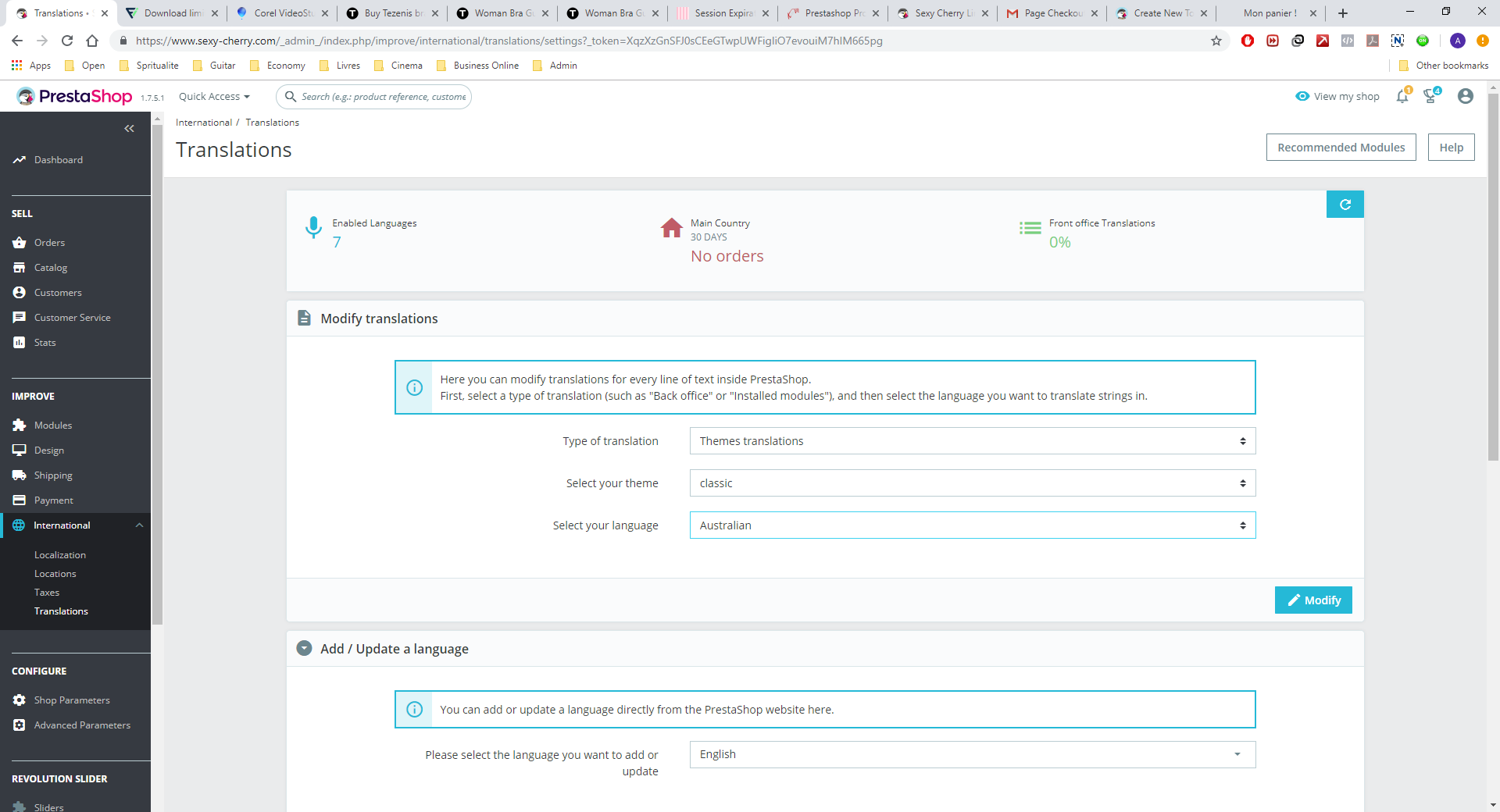Viewport: 1500px width, 812px height.
Task: Open Sliders under Revolution Slider
Action: pos(49,807)
